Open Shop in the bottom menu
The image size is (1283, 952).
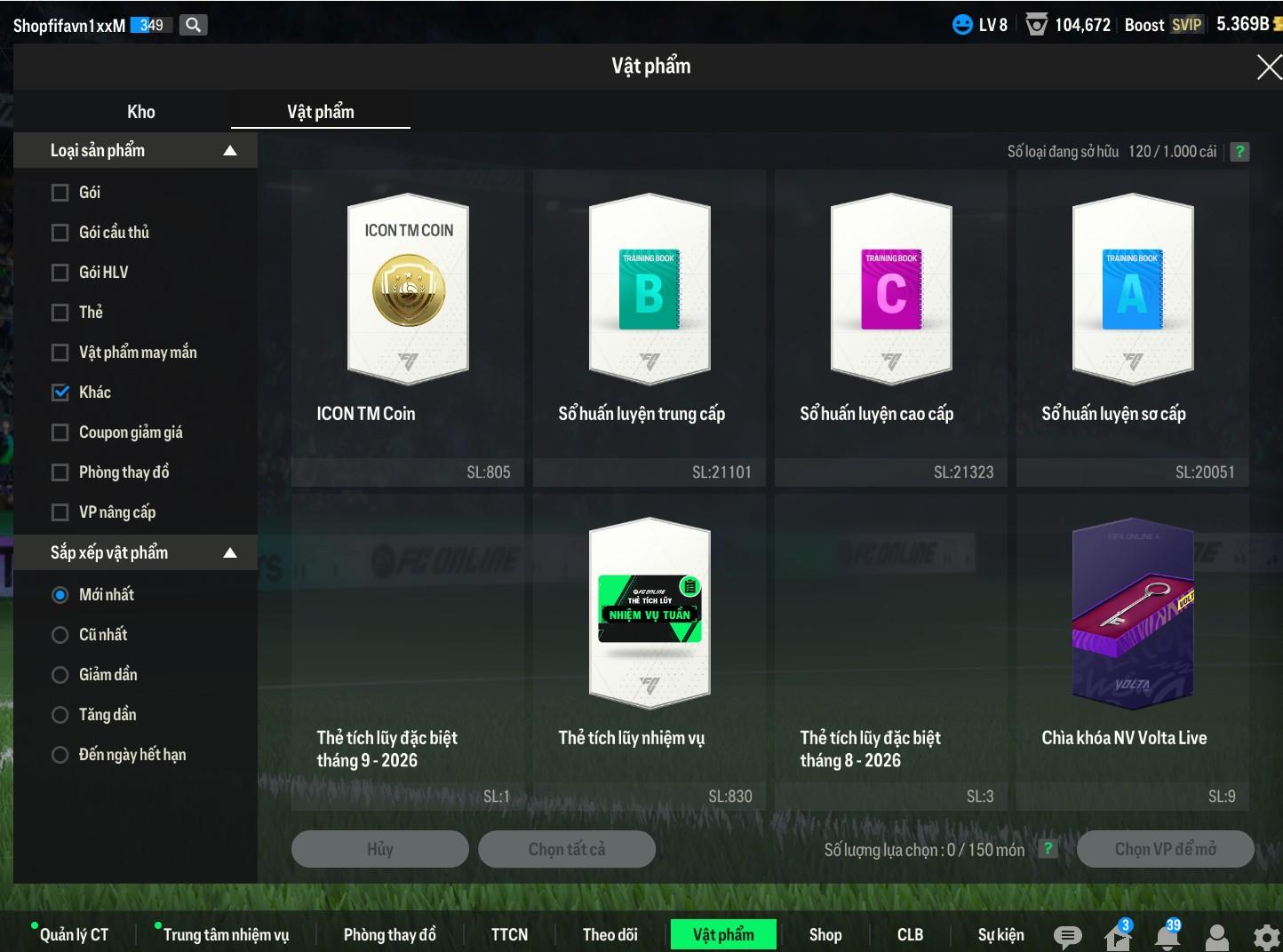tap(825, 934)
